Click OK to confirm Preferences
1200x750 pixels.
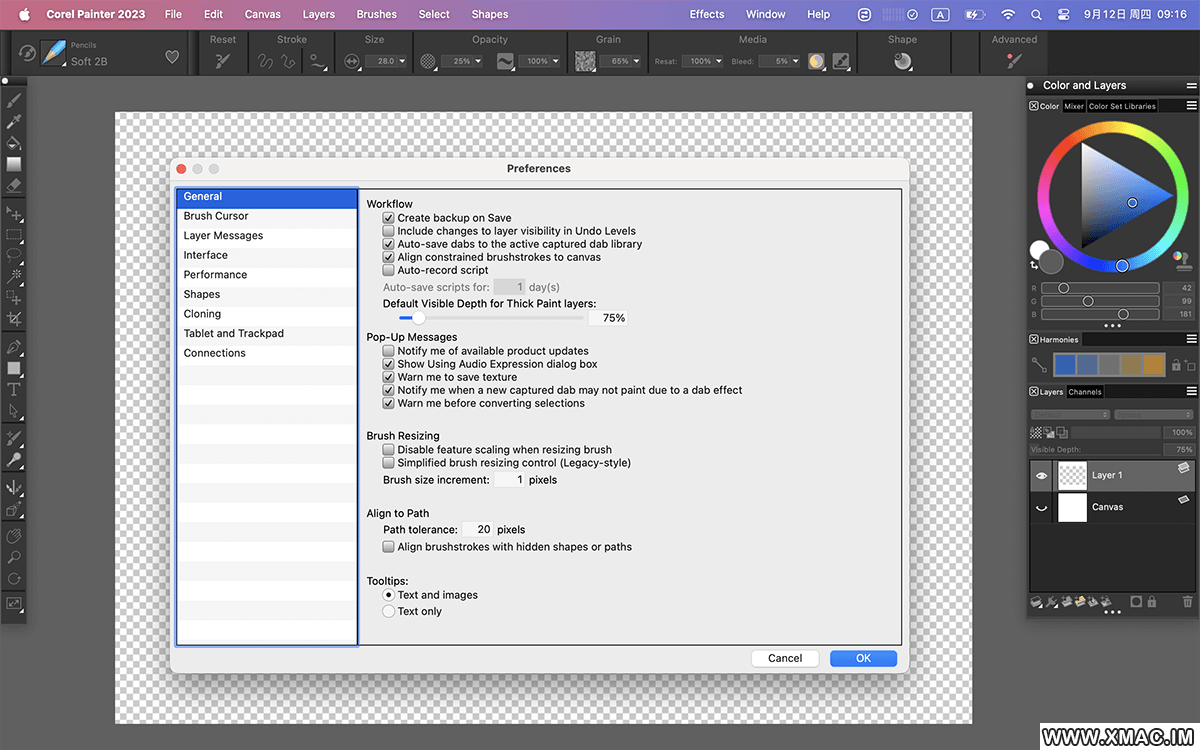(x=863, y=658)
